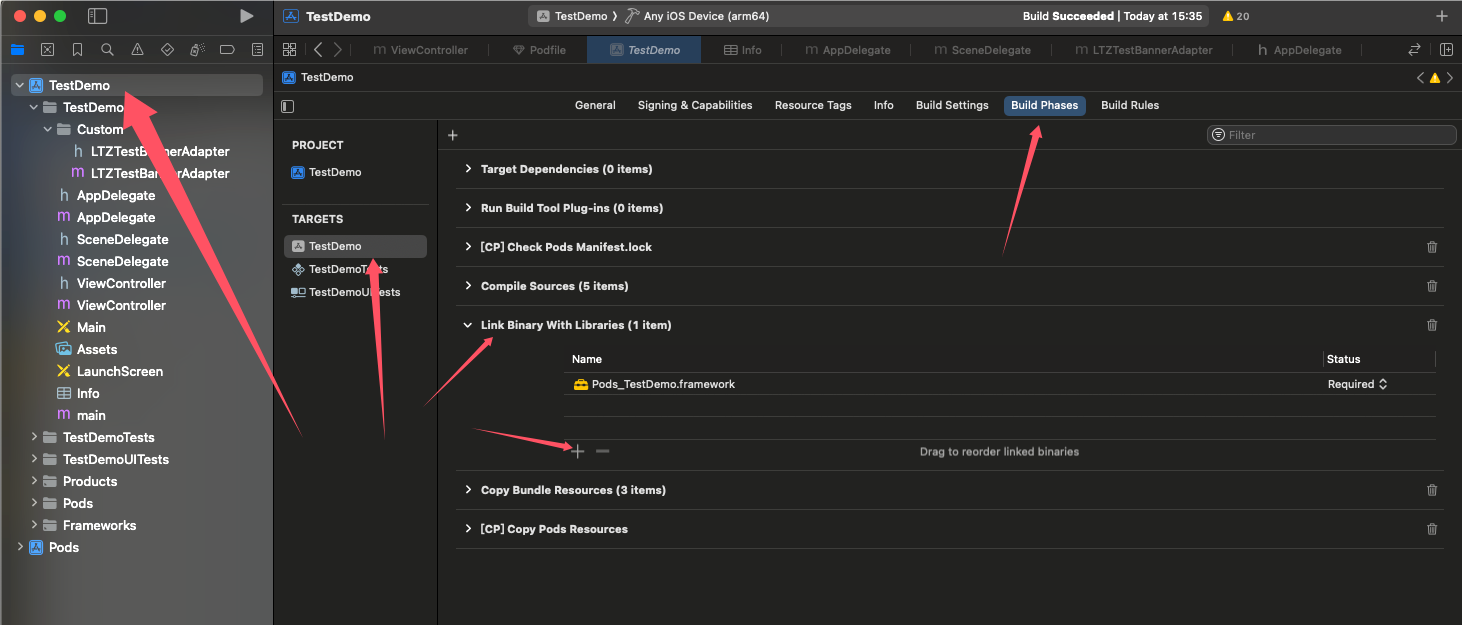Delete the Compile Sources phase

coord(1432,286)
